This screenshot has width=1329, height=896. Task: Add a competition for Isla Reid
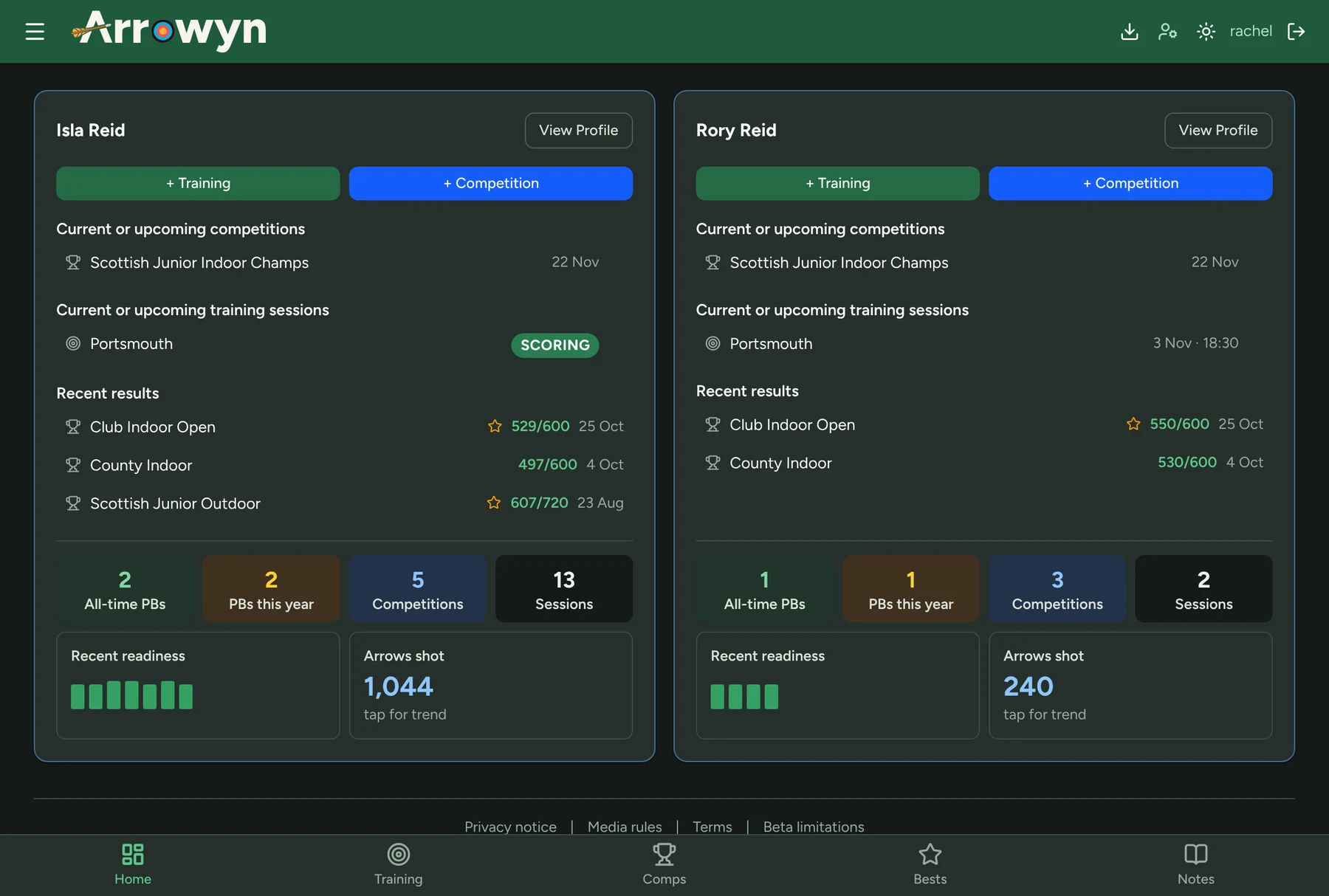pyautogui.click(x=490, y=183)
